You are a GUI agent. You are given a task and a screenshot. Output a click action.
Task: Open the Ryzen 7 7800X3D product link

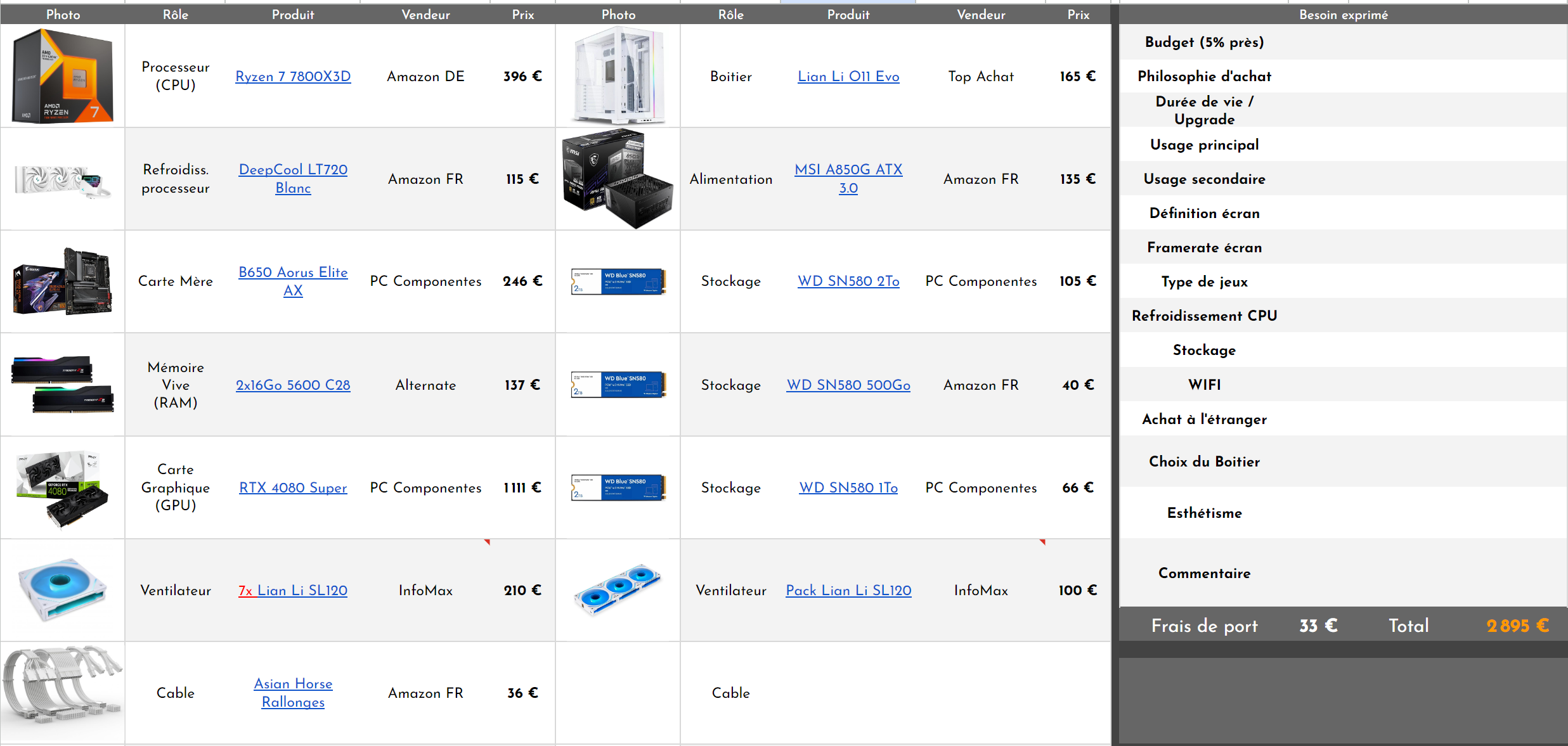(293, 77)
